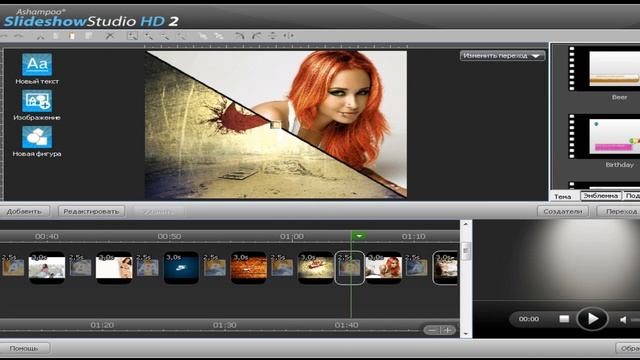Delete the selected object with the X icon
Image resolution: width=640 pixels, height=360 pixels.
click(110, 36)
